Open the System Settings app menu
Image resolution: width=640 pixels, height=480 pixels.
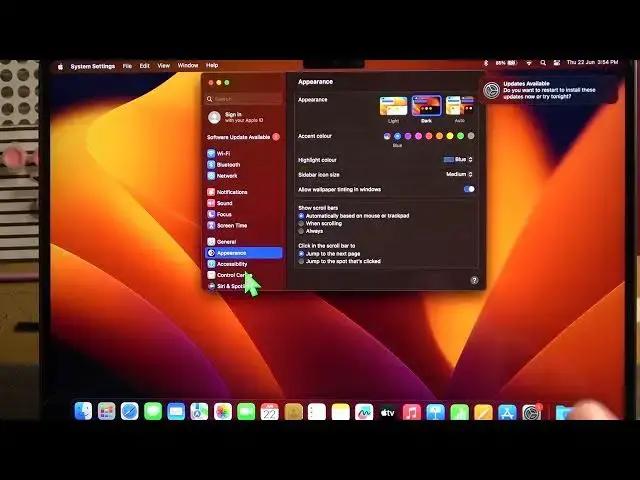[93, 66]
